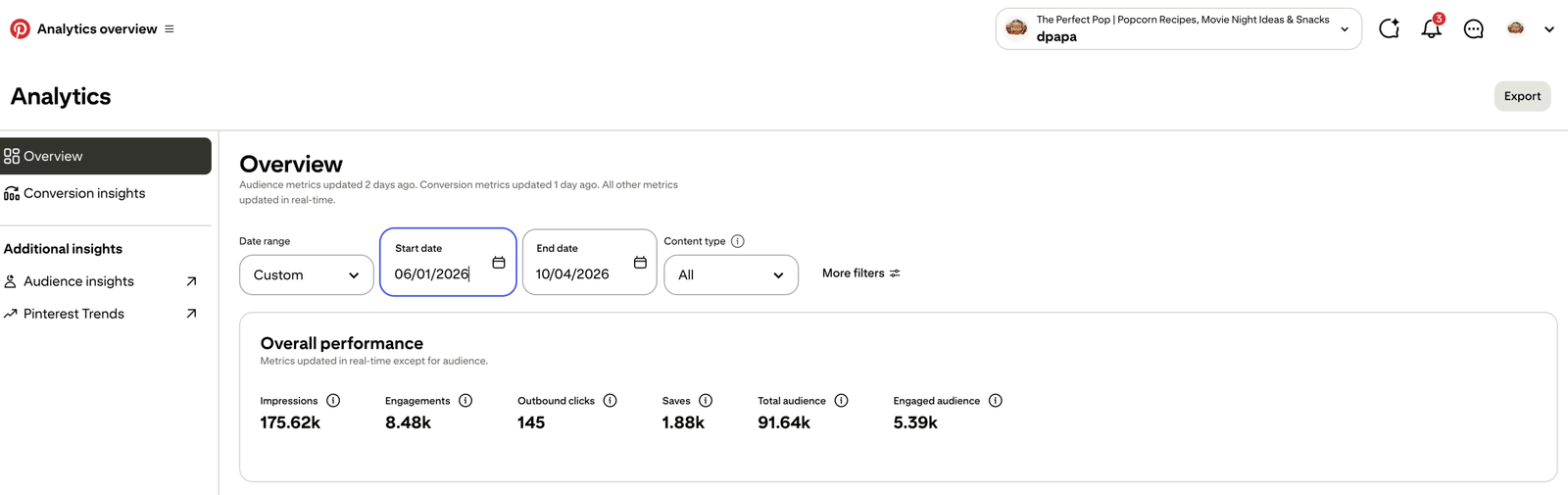The image size is (1568, 495).
Task: Click the Export button
Action: (1522, 96)
